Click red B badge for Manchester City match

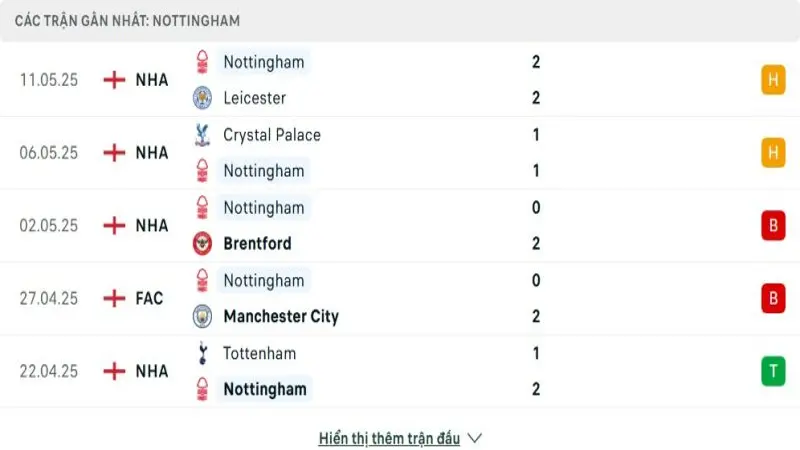pyautogui.click(x=772, y=298)
